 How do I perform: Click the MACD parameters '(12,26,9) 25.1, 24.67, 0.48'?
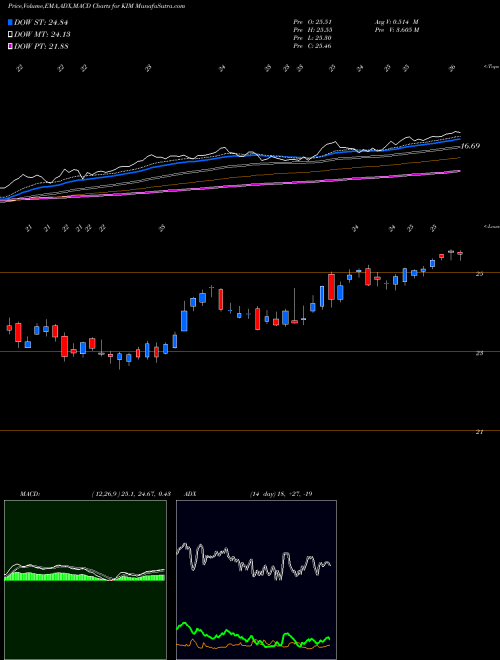[131, 494]
